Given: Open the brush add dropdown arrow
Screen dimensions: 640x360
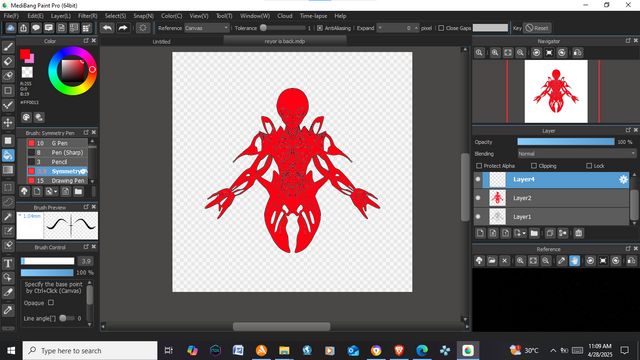Looking at the screenshot, I should [x=56, y=192].
